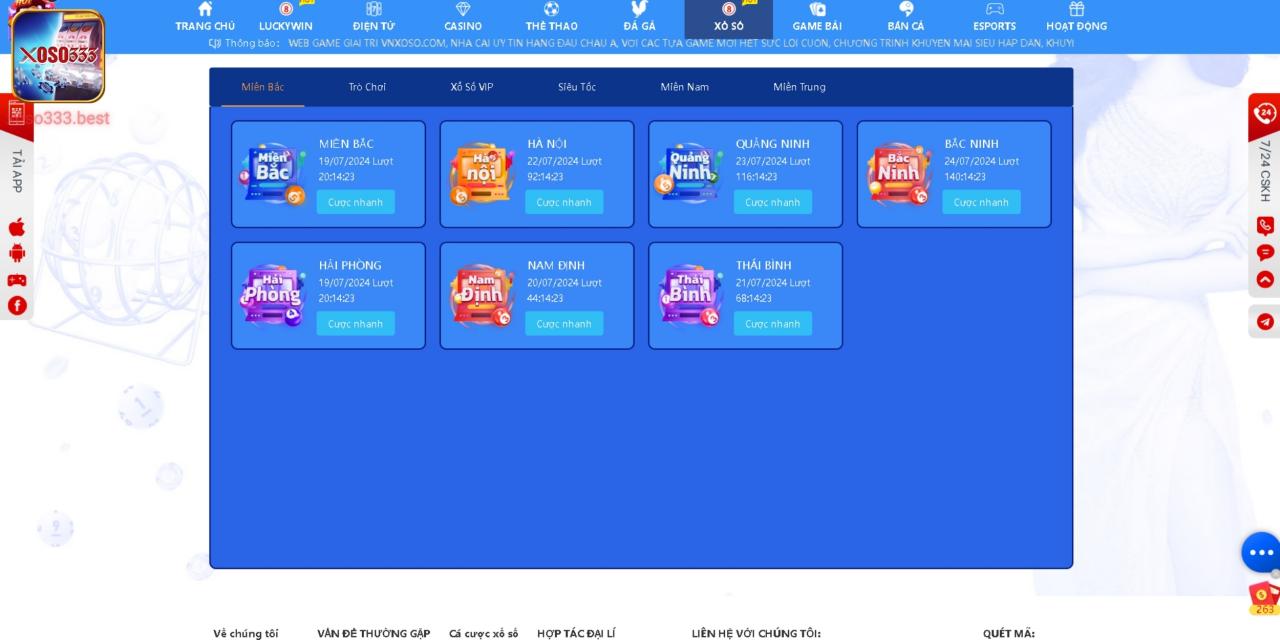This screenshot has height=640, width=1280.
Task: Switch to the Siêu Tốc tab
Action: (x=577, y=87)
